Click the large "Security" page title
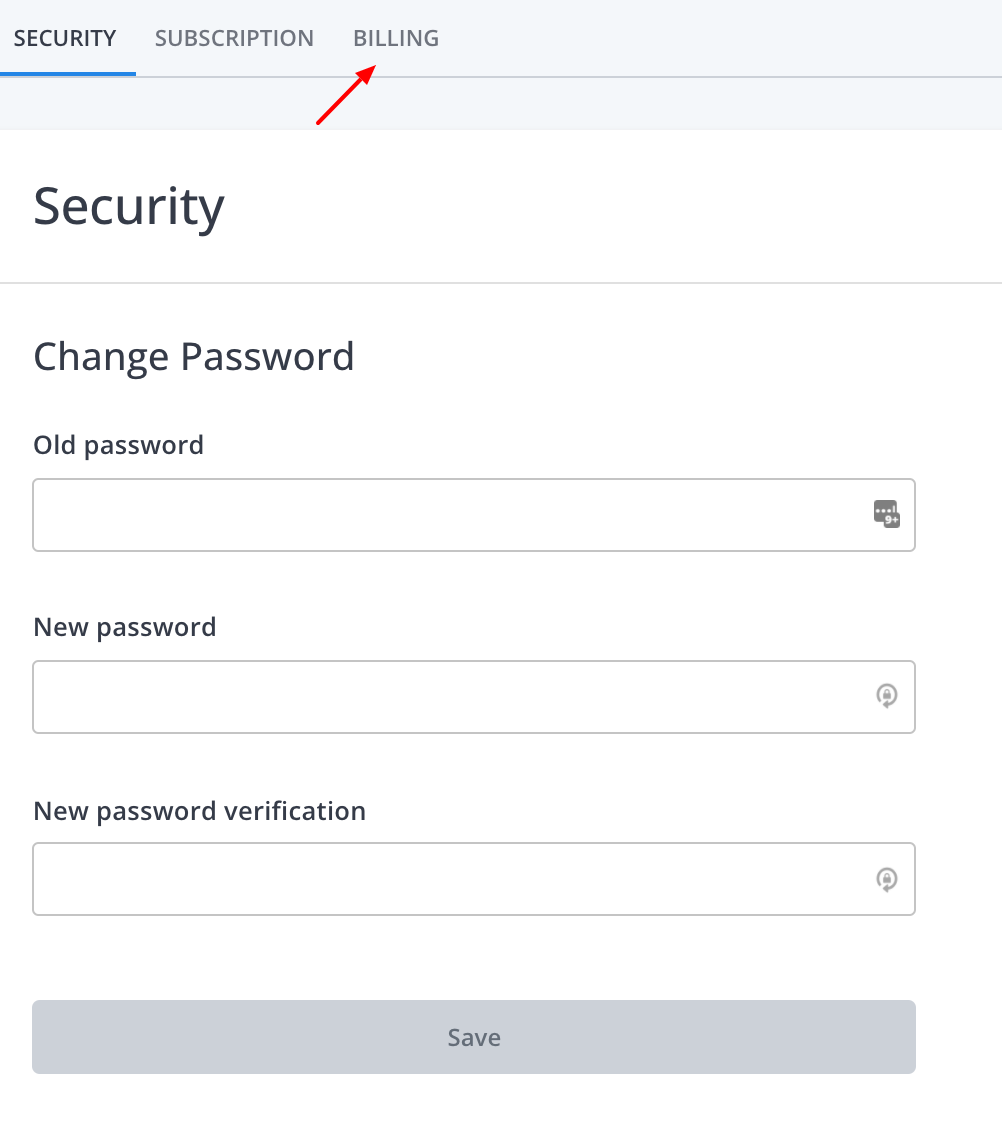Screen dimensions: 1002x1122 129,206
